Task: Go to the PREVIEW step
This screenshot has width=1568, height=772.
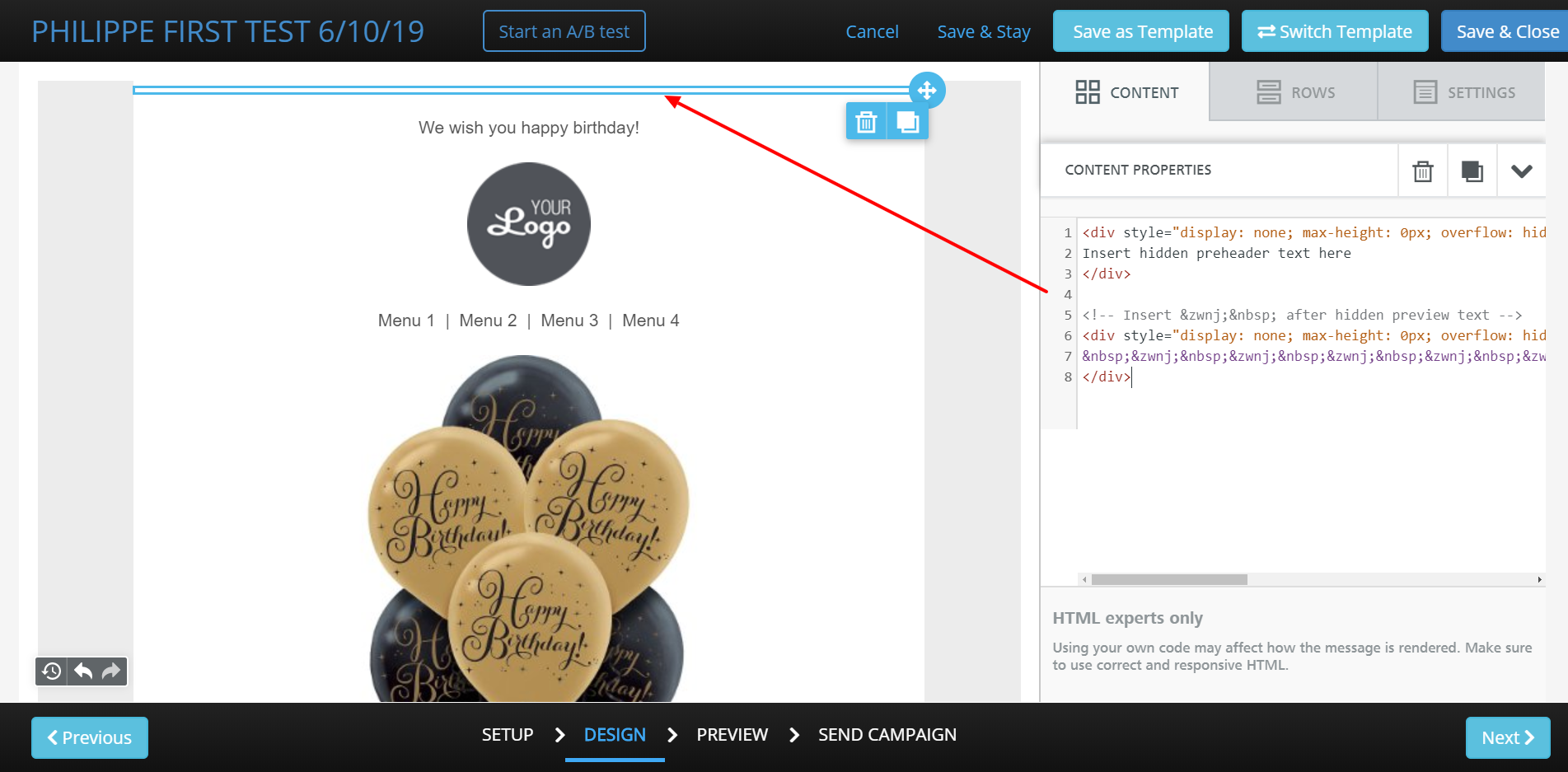Action: point(732,735)
